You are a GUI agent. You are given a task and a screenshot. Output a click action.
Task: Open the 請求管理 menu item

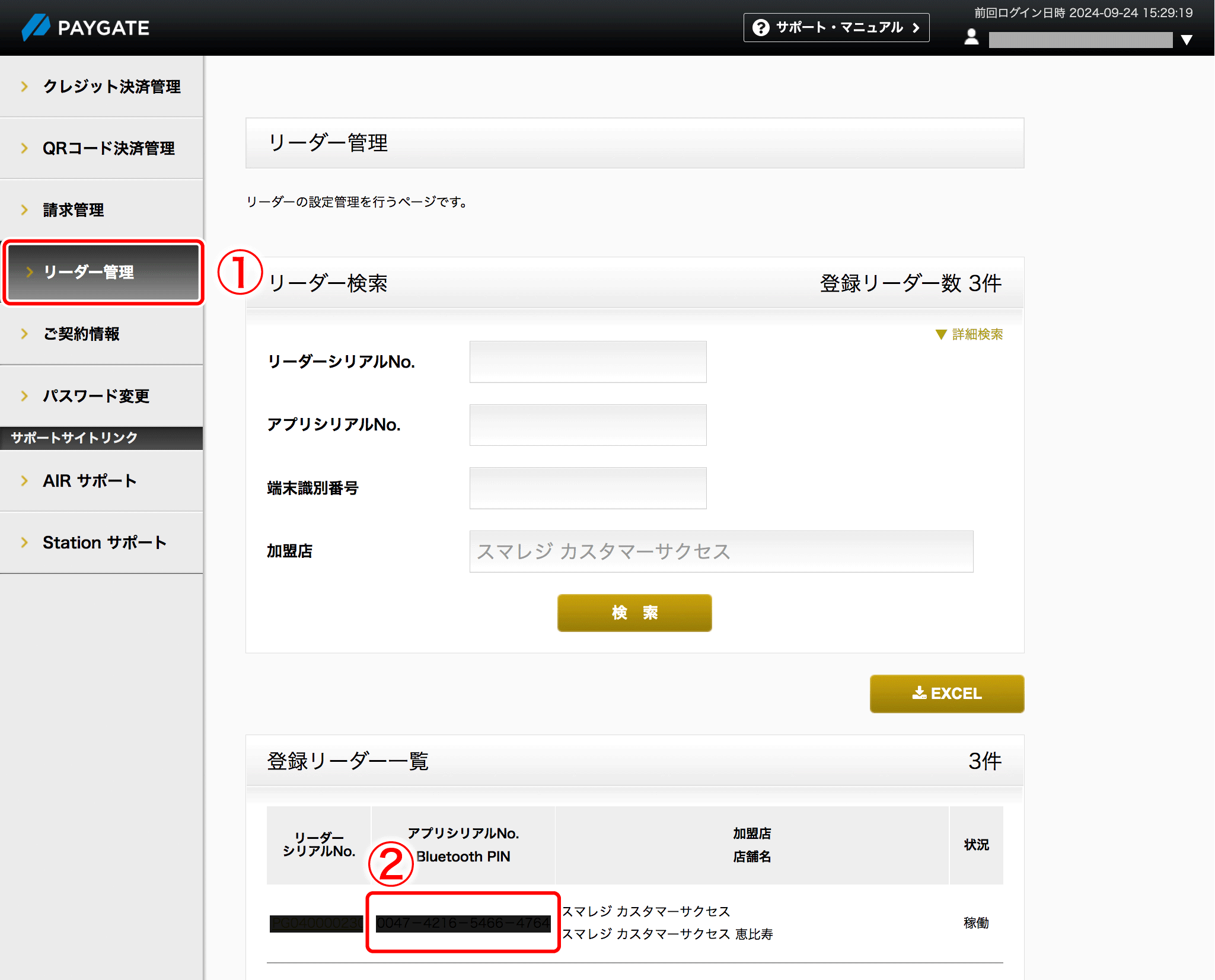pyautogui.click(x=73, y=210)
